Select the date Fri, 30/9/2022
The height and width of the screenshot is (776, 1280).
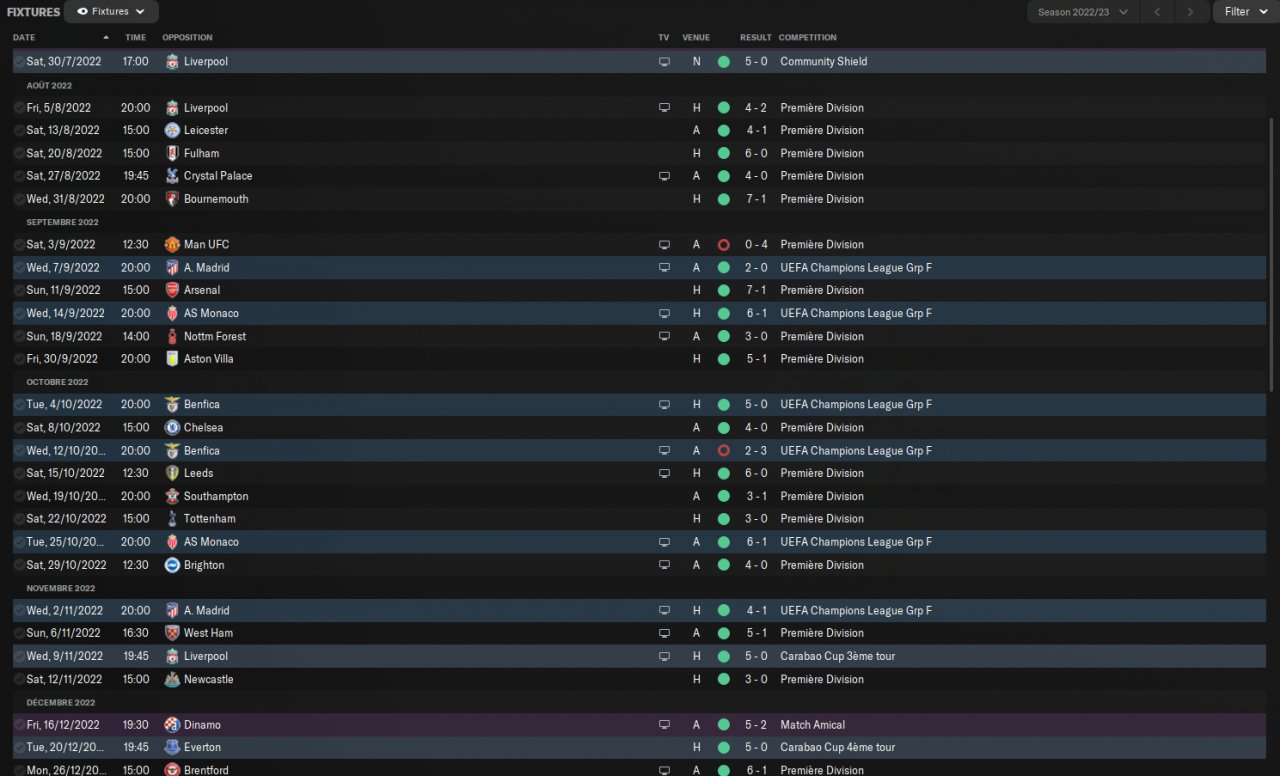coord(62,359)
